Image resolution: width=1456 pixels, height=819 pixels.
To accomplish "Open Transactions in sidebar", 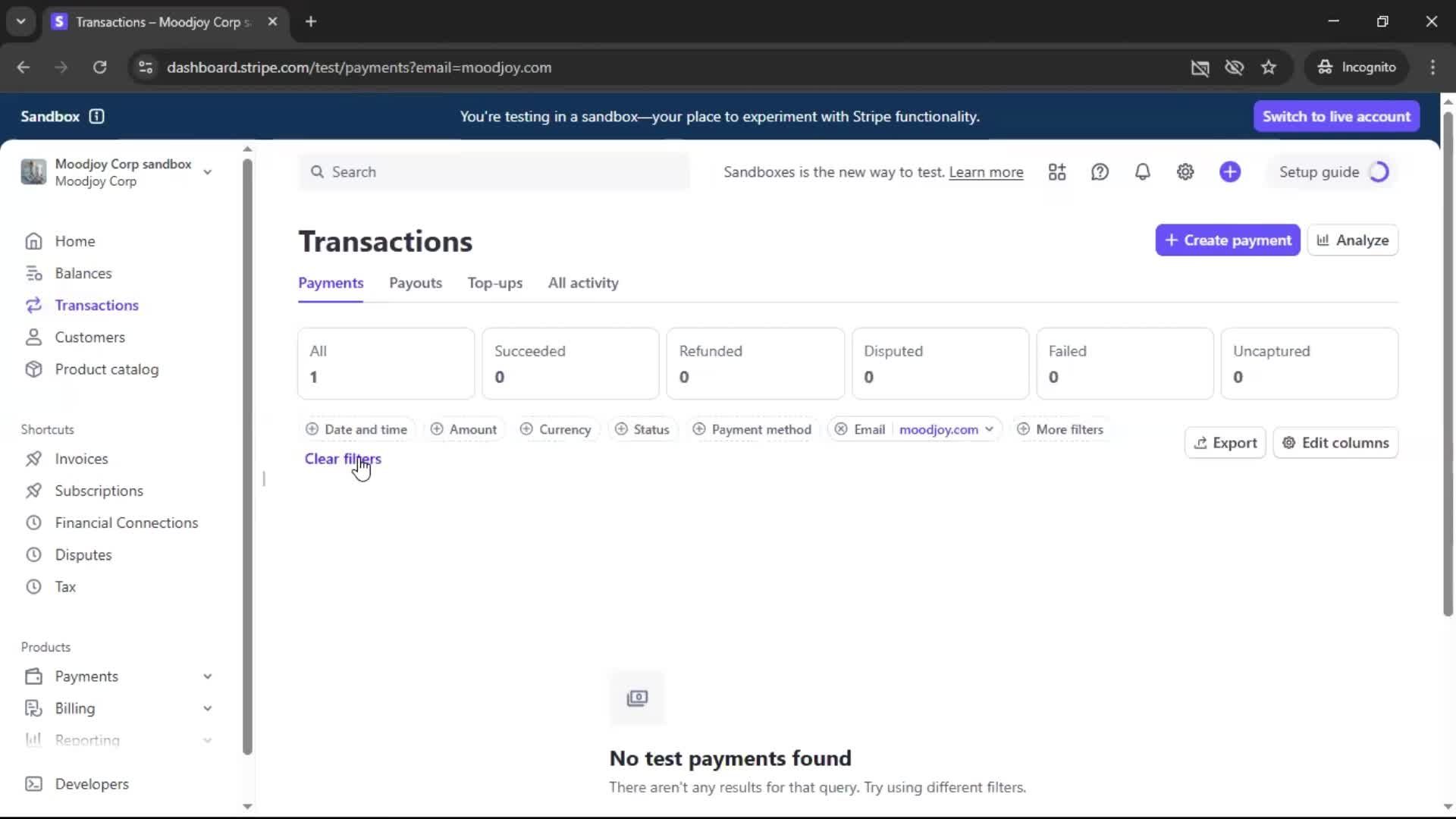I will coord(96,306).
